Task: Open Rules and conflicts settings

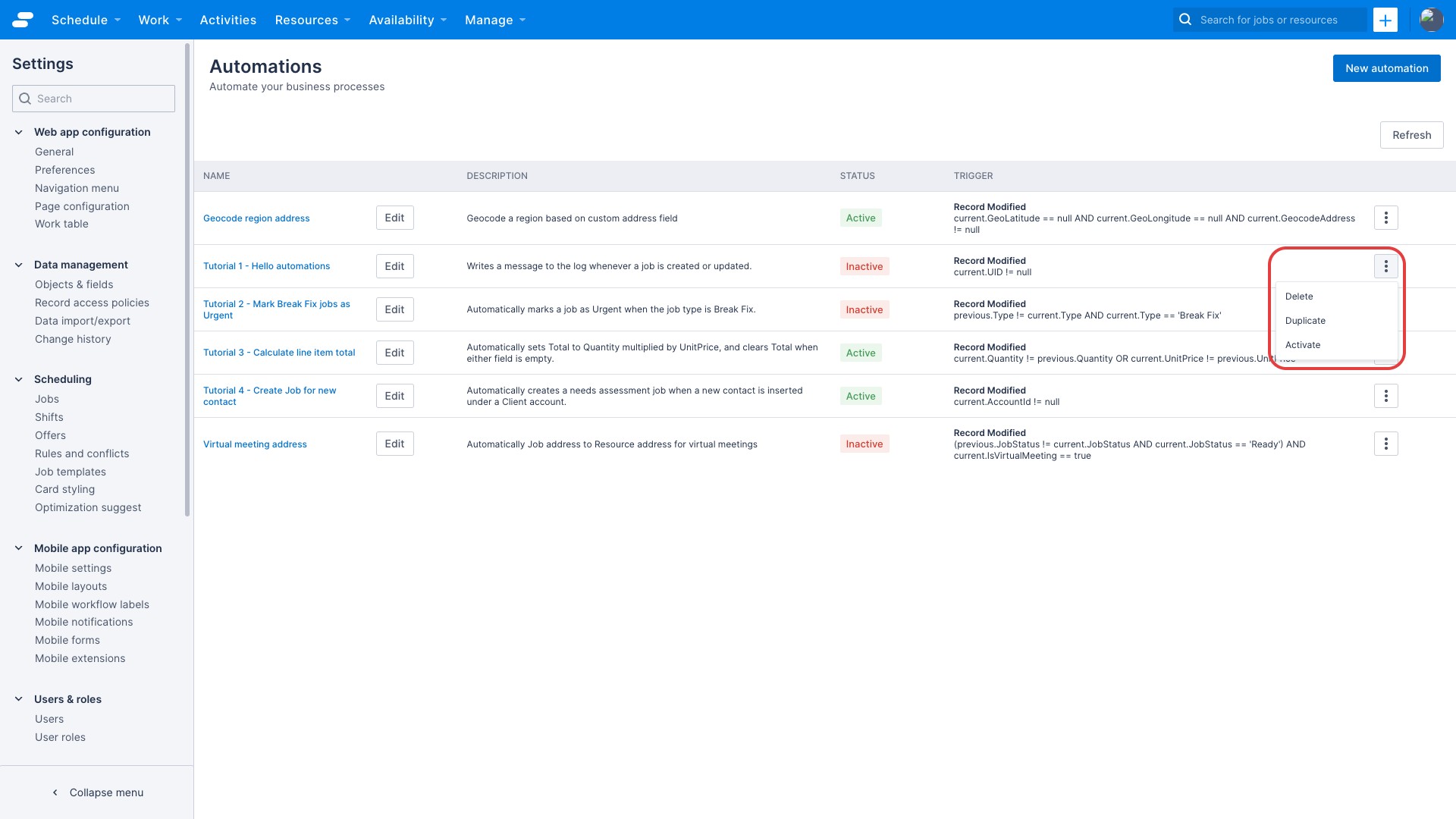Action: point(82,453)
